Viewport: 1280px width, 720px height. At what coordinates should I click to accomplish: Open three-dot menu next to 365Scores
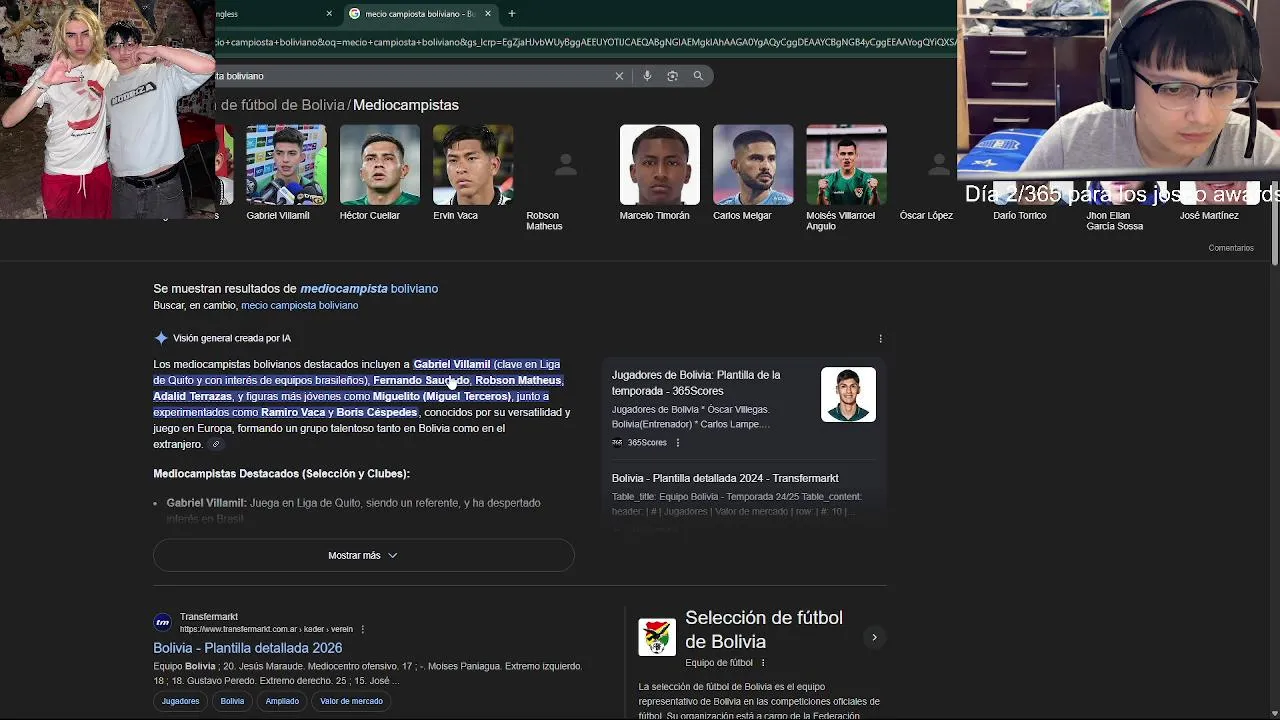pyautogui.click(x=677, y=443)
